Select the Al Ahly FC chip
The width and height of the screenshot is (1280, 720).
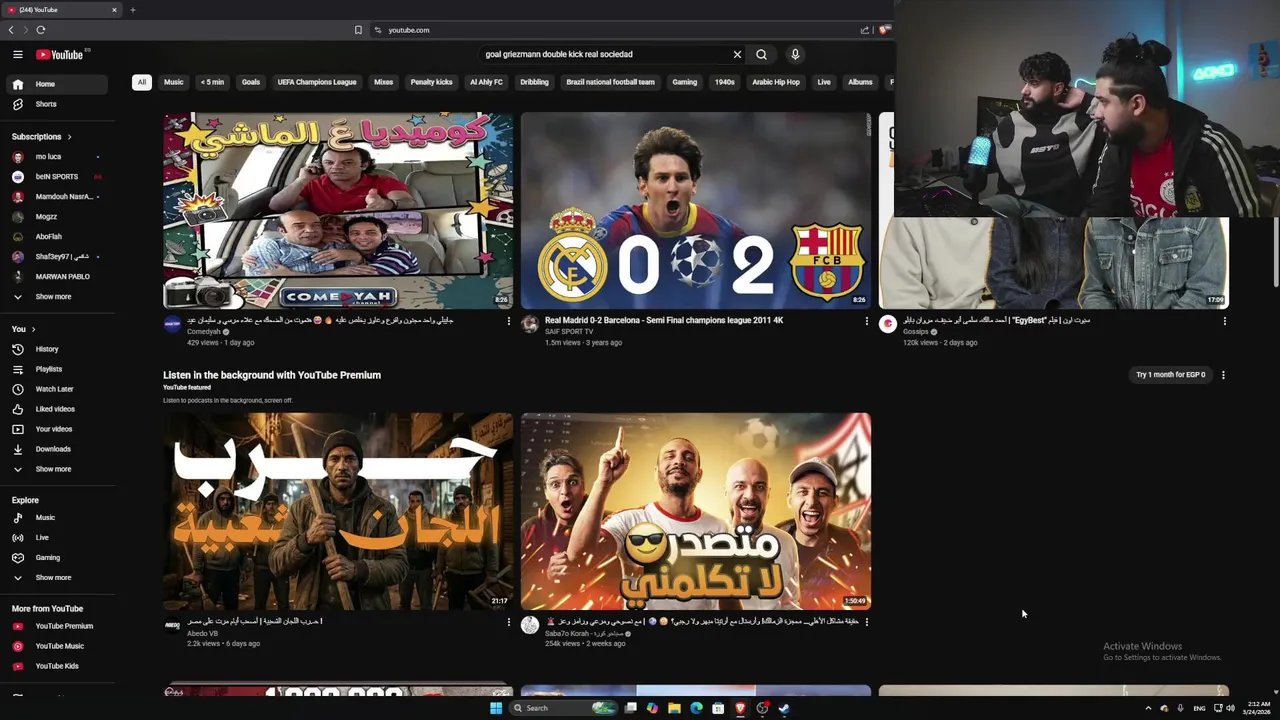486,82
